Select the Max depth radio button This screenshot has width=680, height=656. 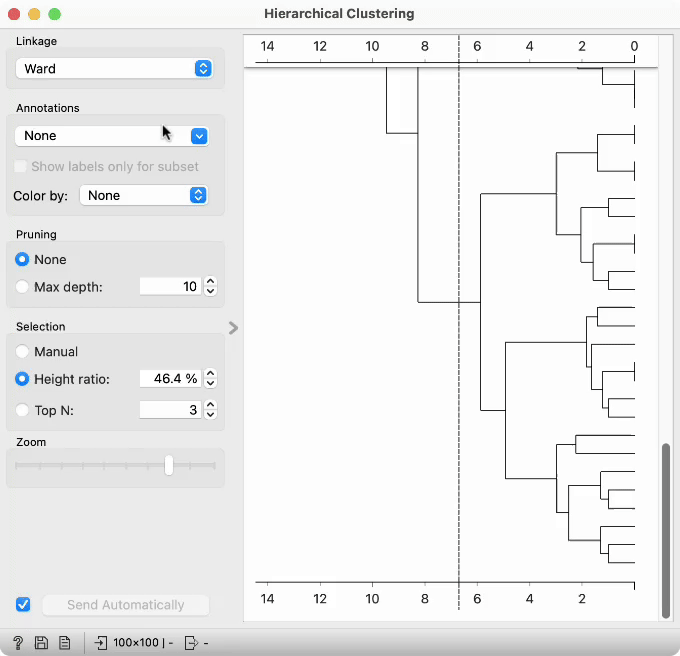click(22, 287)
